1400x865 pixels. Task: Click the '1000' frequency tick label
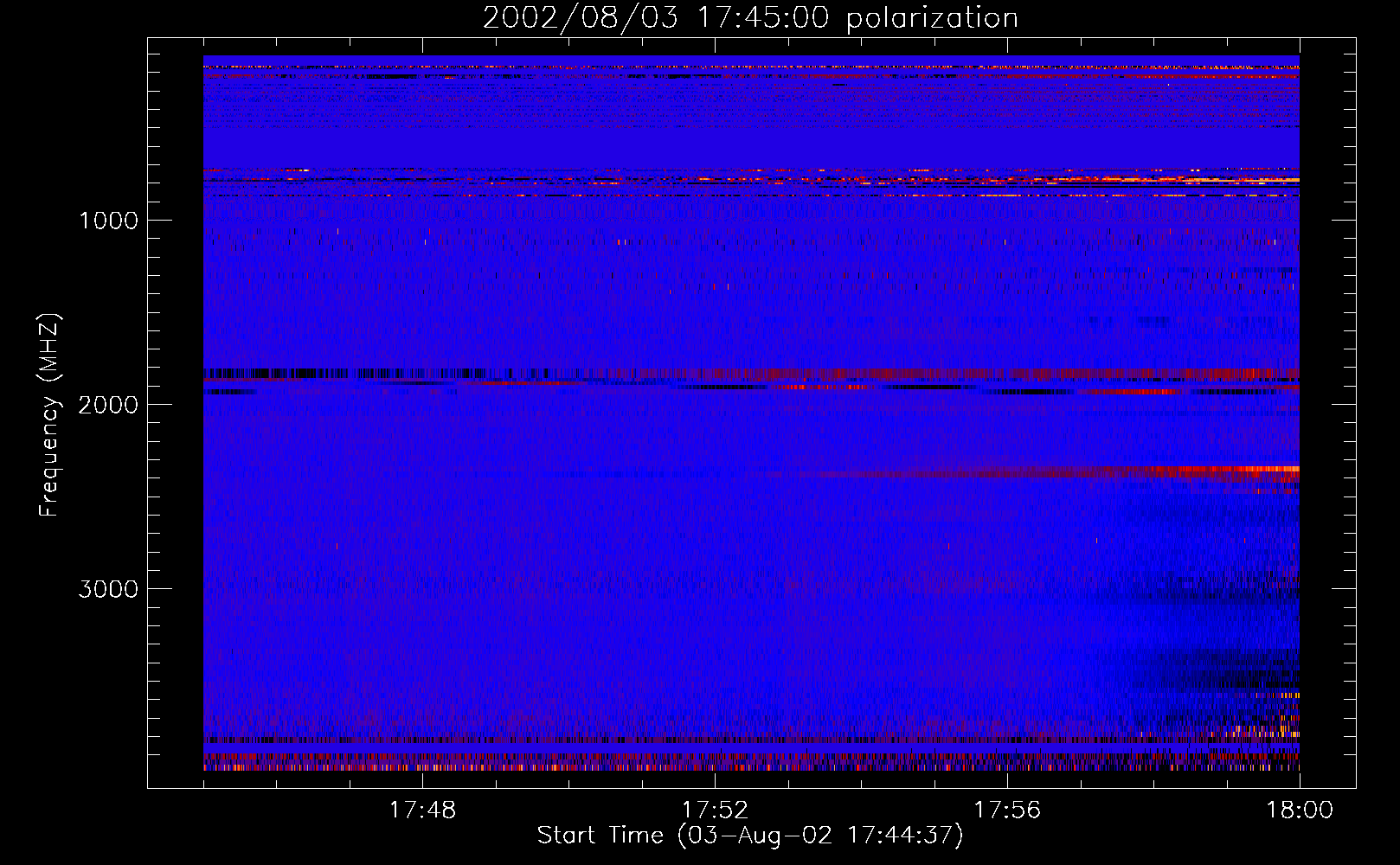pyautogui.click(x=108, y=221)
